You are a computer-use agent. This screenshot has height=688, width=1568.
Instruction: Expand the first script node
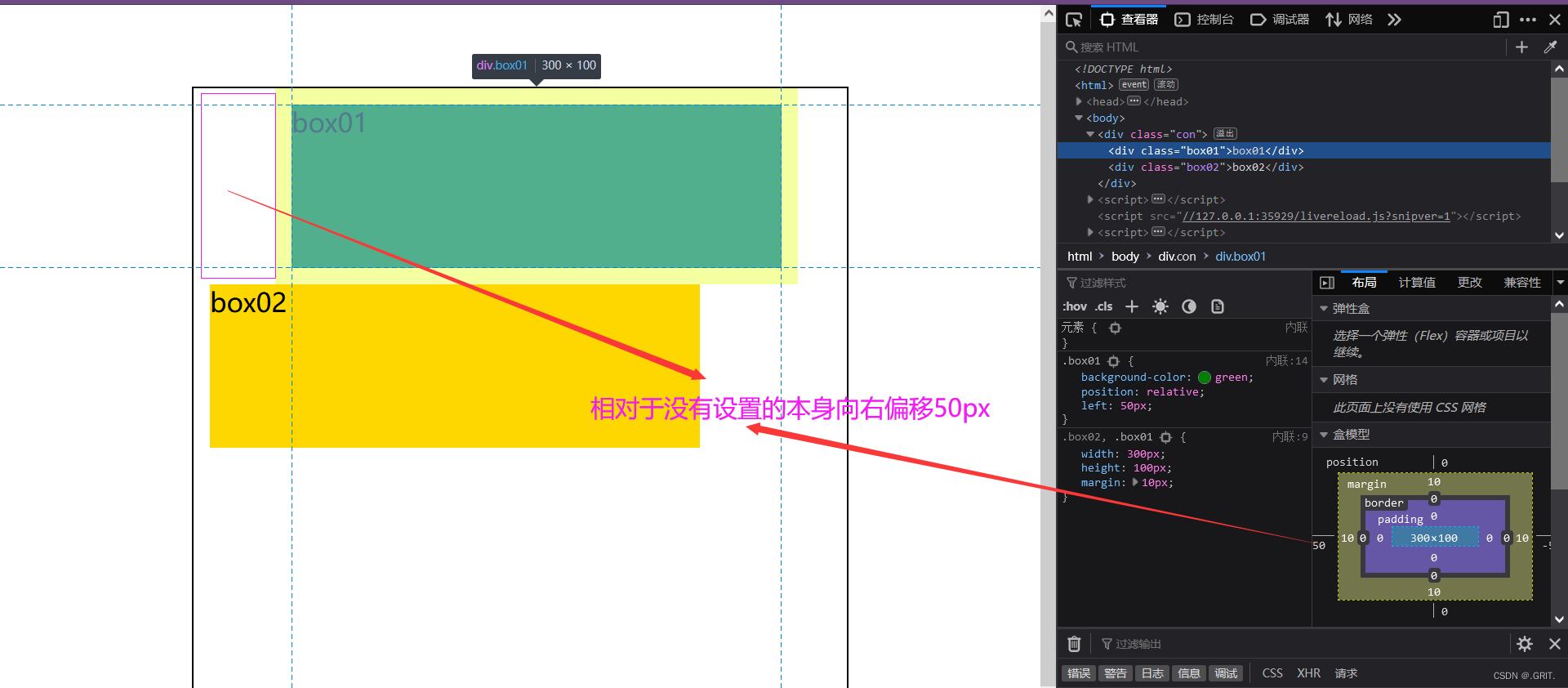pyautogui.click(x=1090, y=199)
